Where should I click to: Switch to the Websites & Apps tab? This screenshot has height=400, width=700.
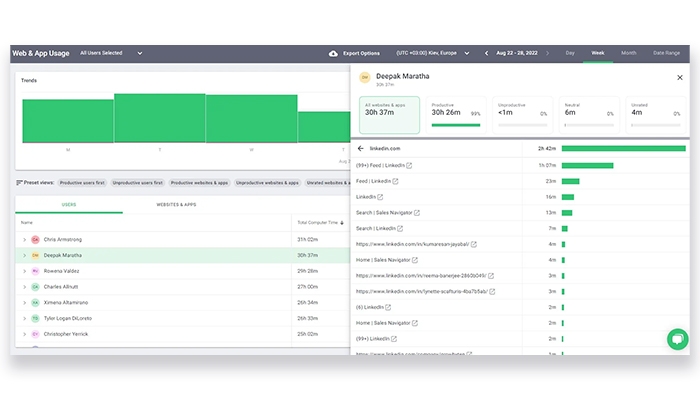click(x=176, y=204)
